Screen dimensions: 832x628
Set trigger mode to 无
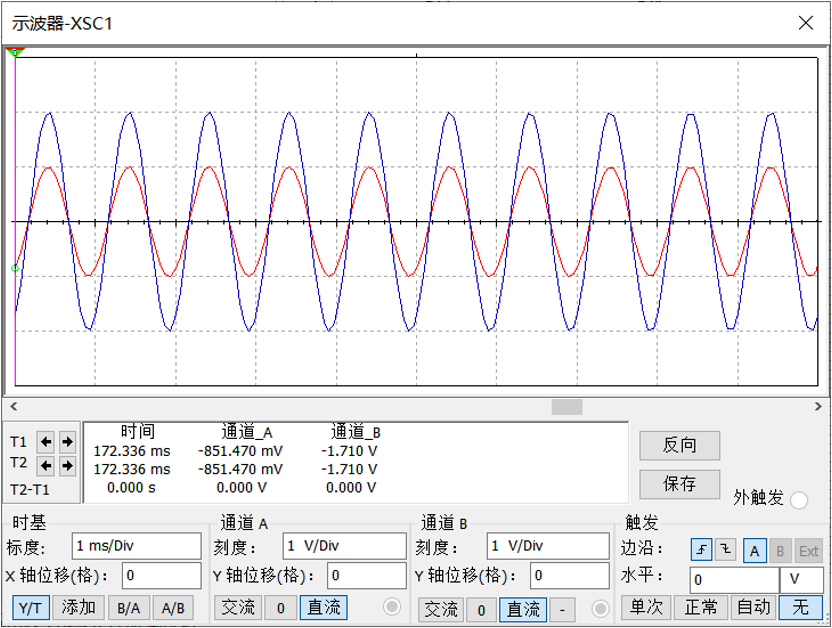click(800, 607)
